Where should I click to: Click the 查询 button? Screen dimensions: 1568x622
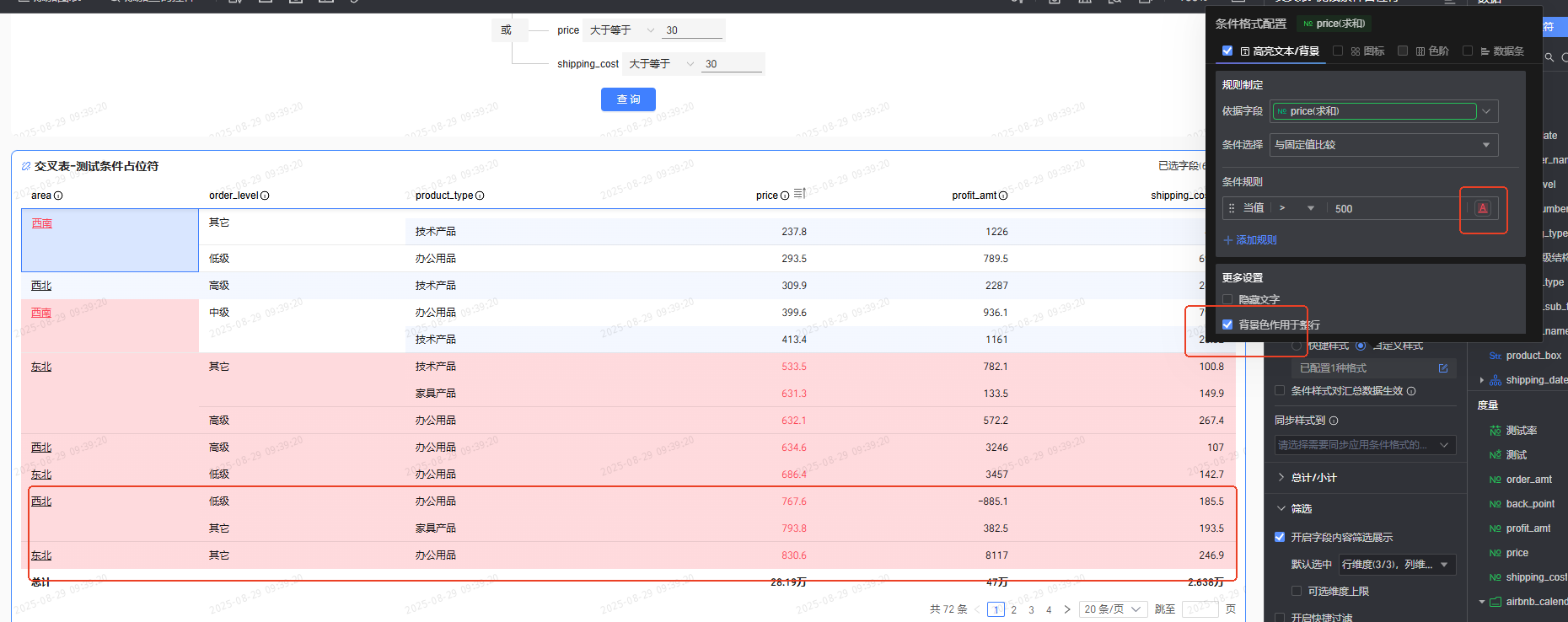tap(628, 99)
